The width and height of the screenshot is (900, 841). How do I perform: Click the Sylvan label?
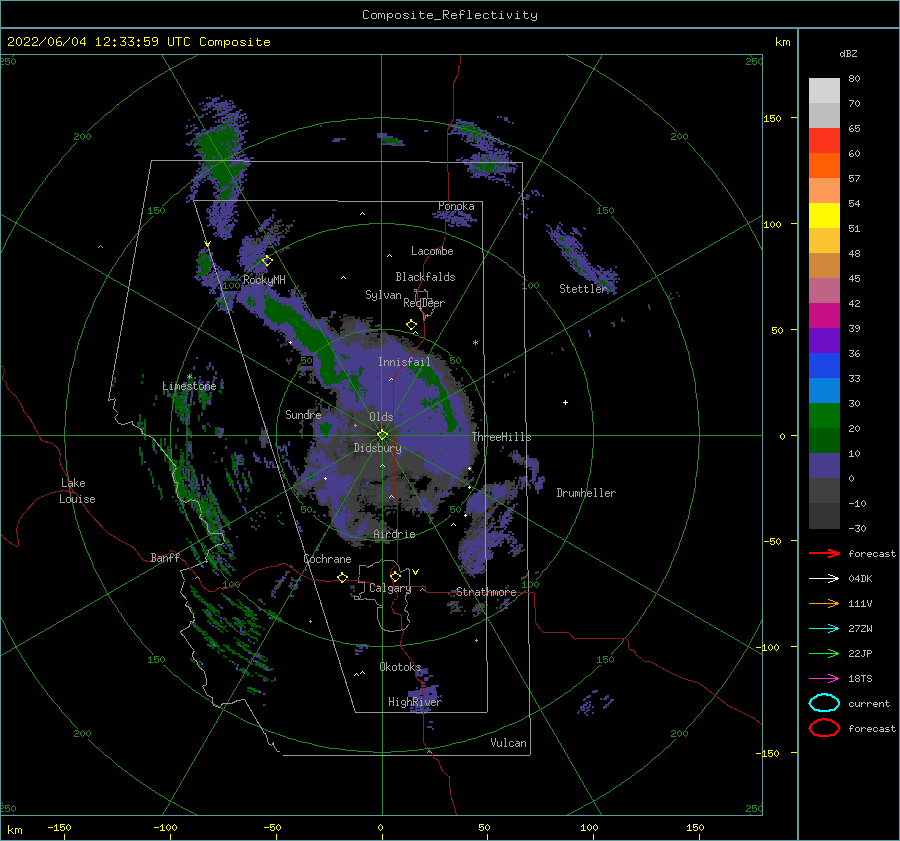383,295
